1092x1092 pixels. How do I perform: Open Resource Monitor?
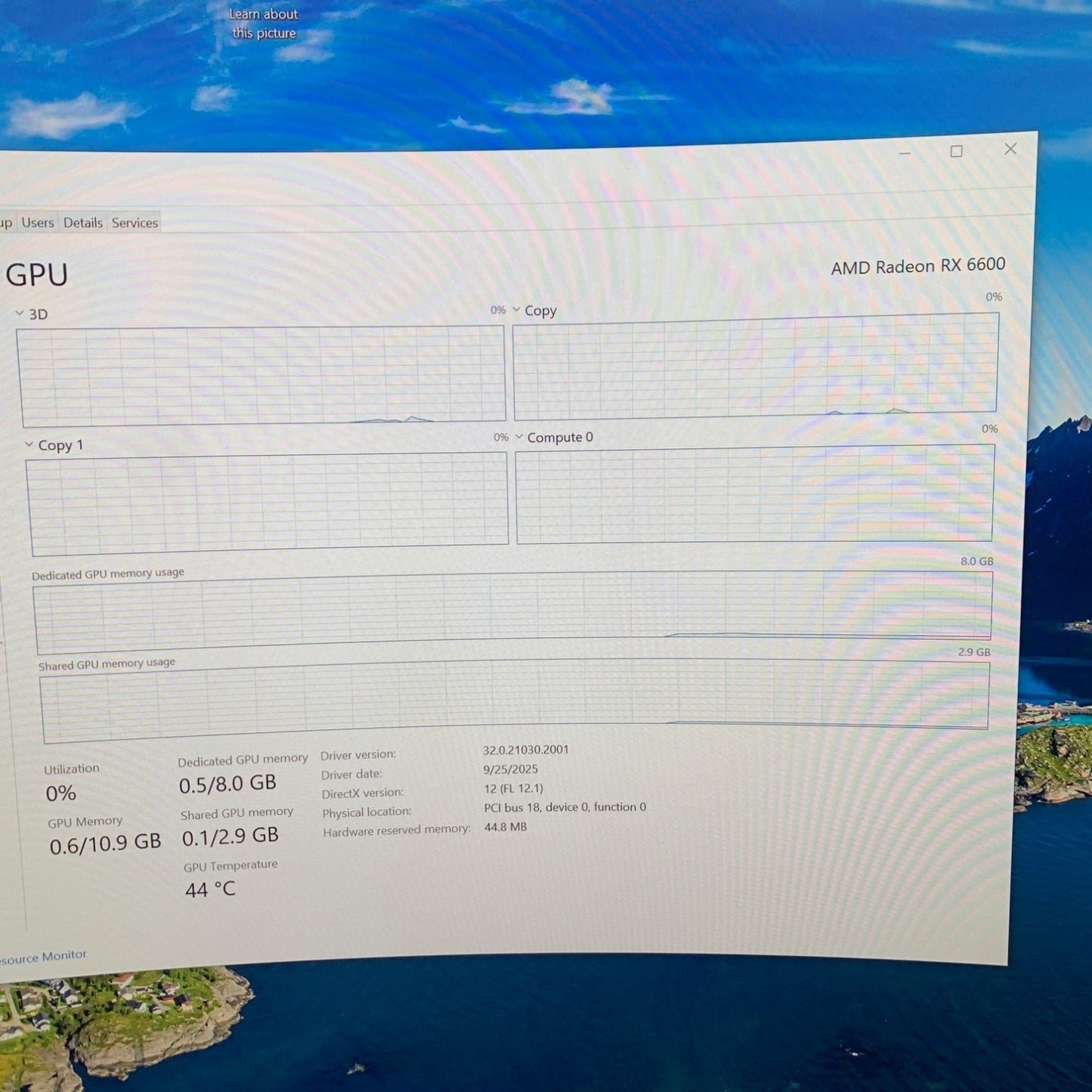43,954
